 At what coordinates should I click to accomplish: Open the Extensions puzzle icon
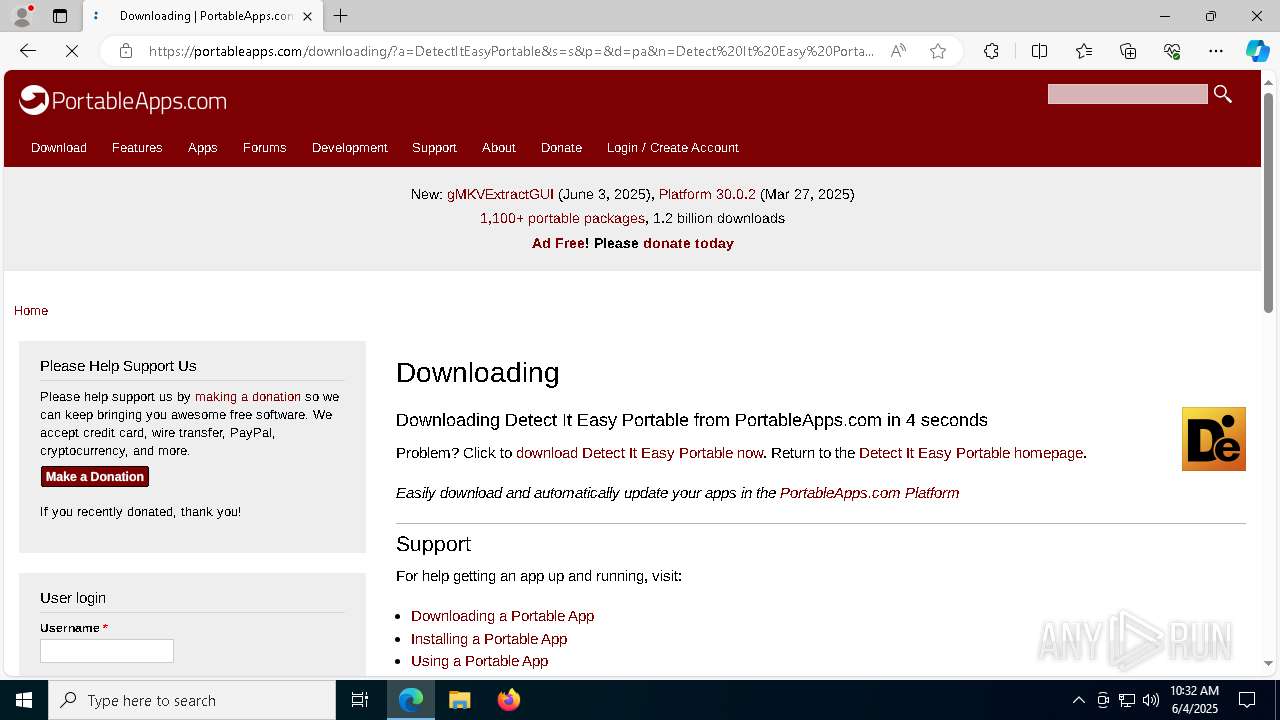tap(991, 51)
